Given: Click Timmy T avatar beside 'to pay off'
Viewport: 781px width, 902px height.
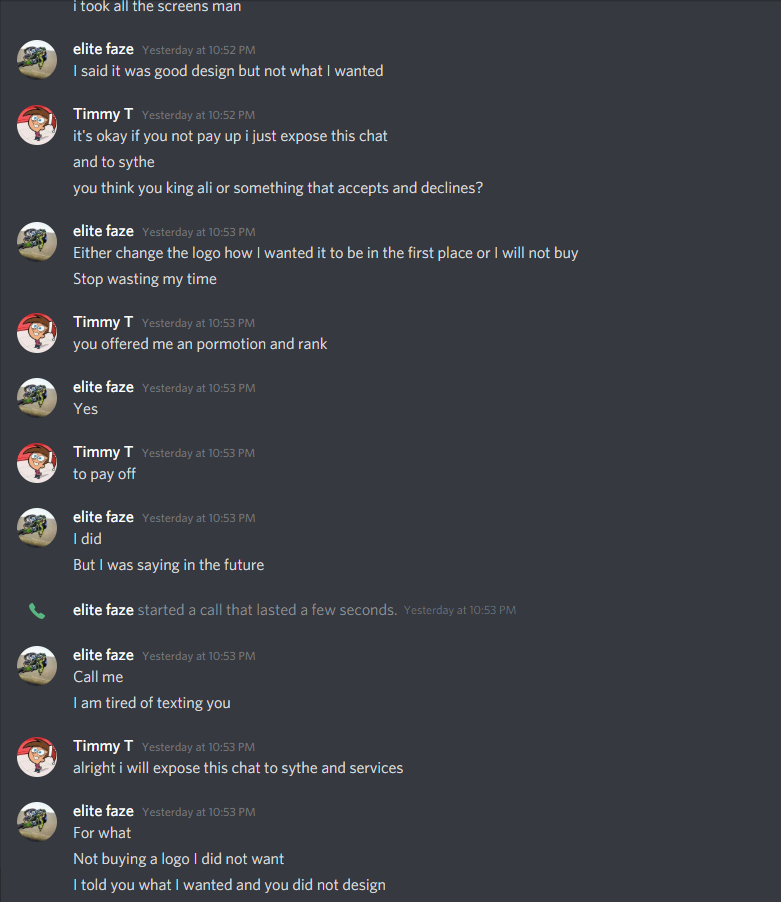Looking at the screenshot, I should (x=37, y=463).
